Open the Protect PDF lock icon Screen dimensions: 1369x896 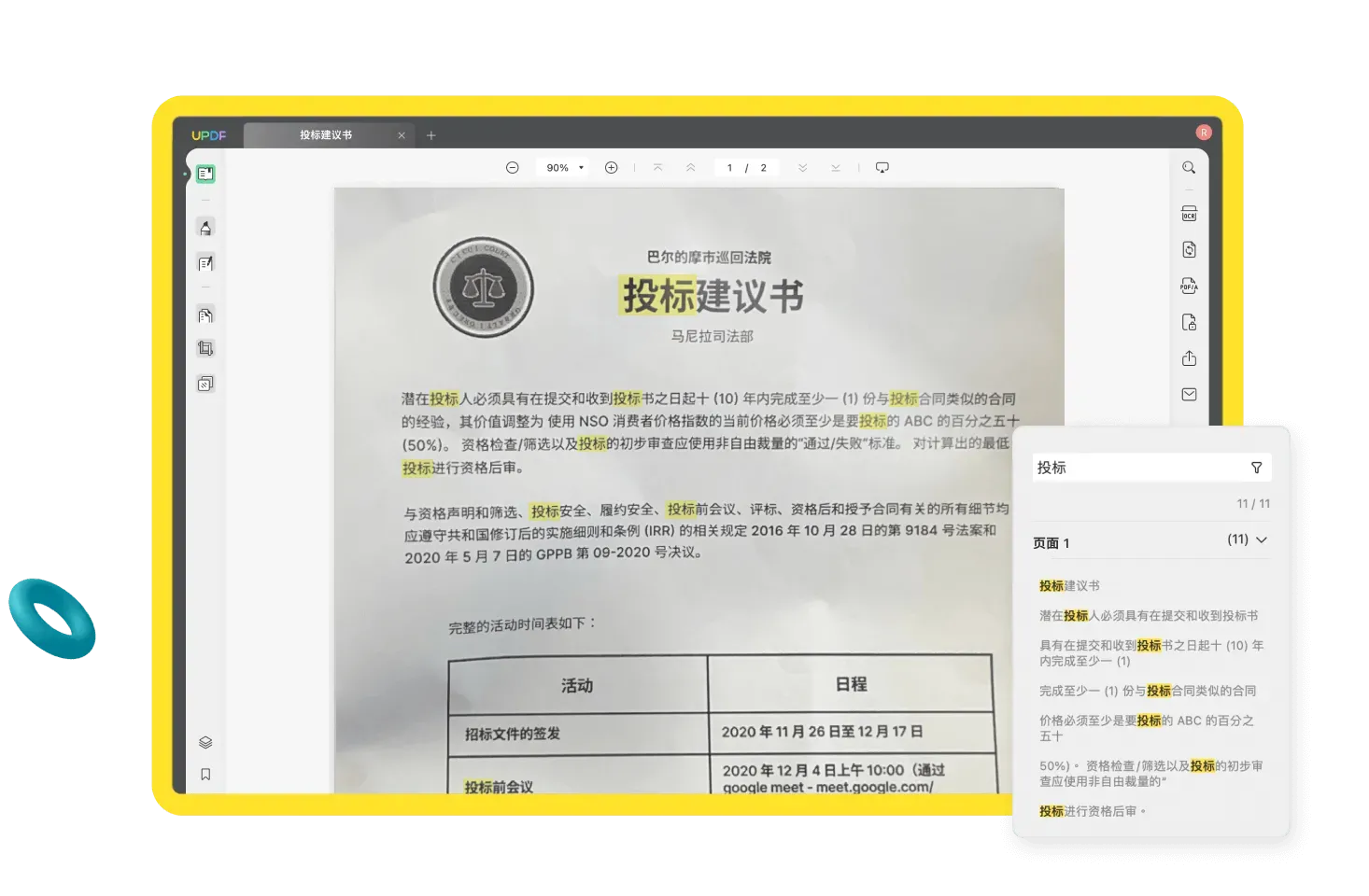1189,322
